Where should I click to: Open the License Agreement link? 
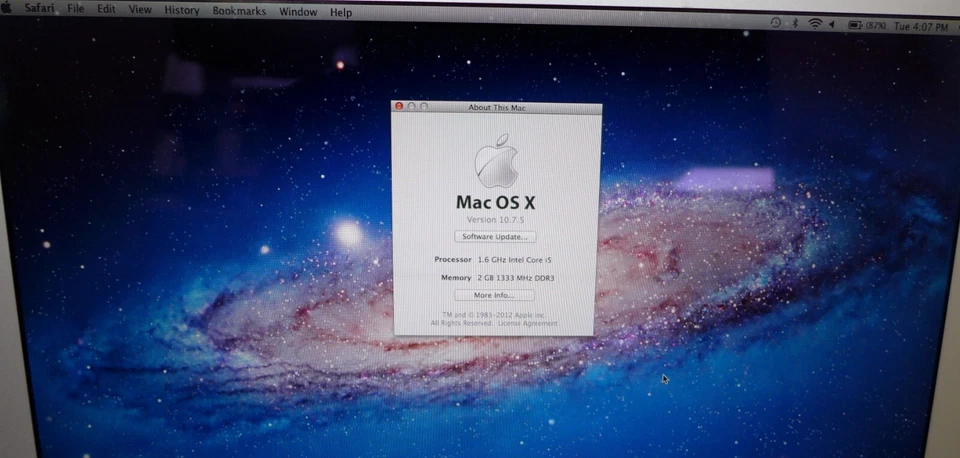[x=527, y=323]
